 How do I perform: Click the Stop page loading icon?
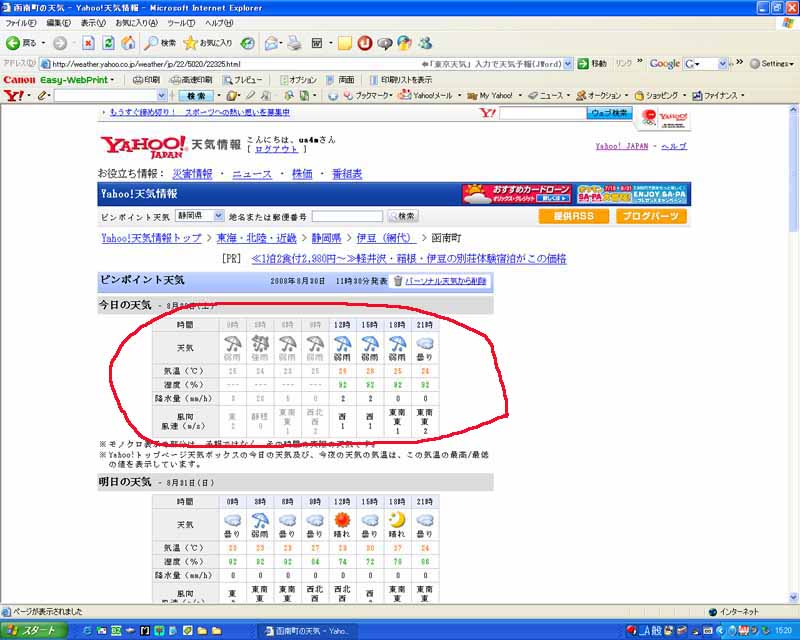(88, 43)
